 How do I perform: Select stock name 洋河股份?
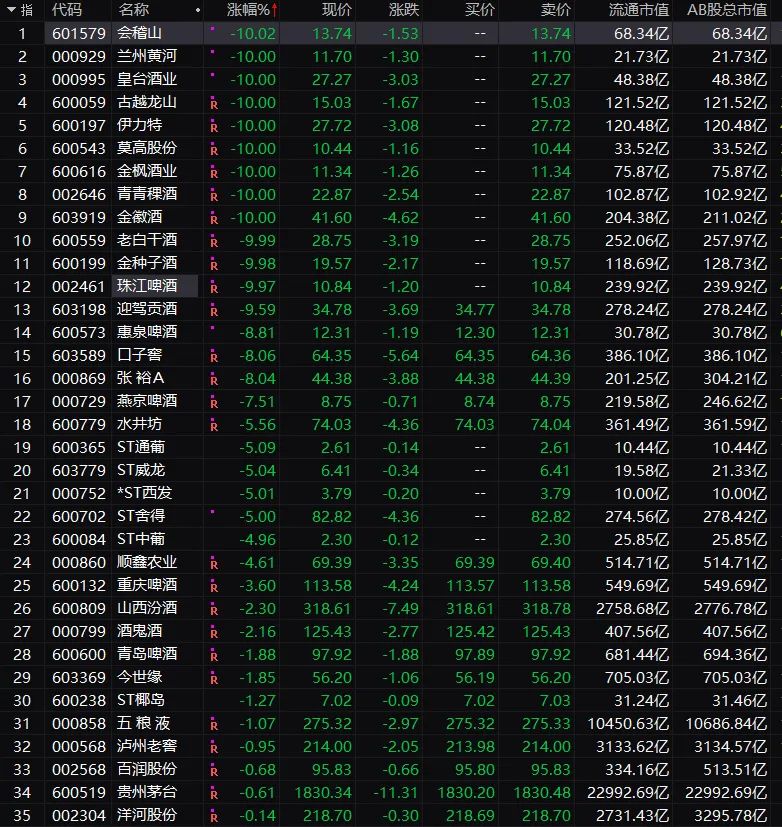click(147, 815)
